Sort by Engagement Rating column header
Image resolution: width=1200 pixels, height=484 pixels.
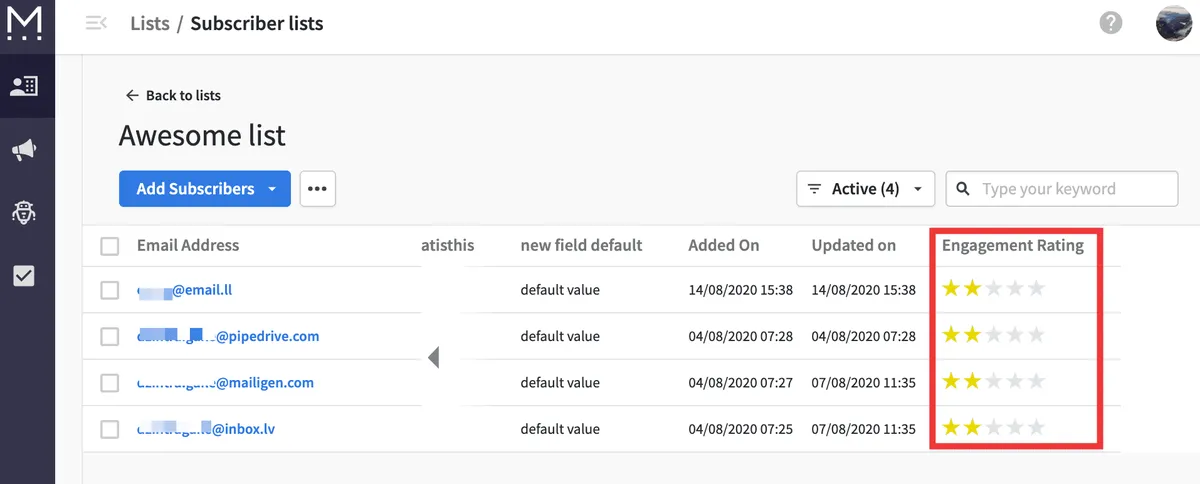coord(1012,246)
